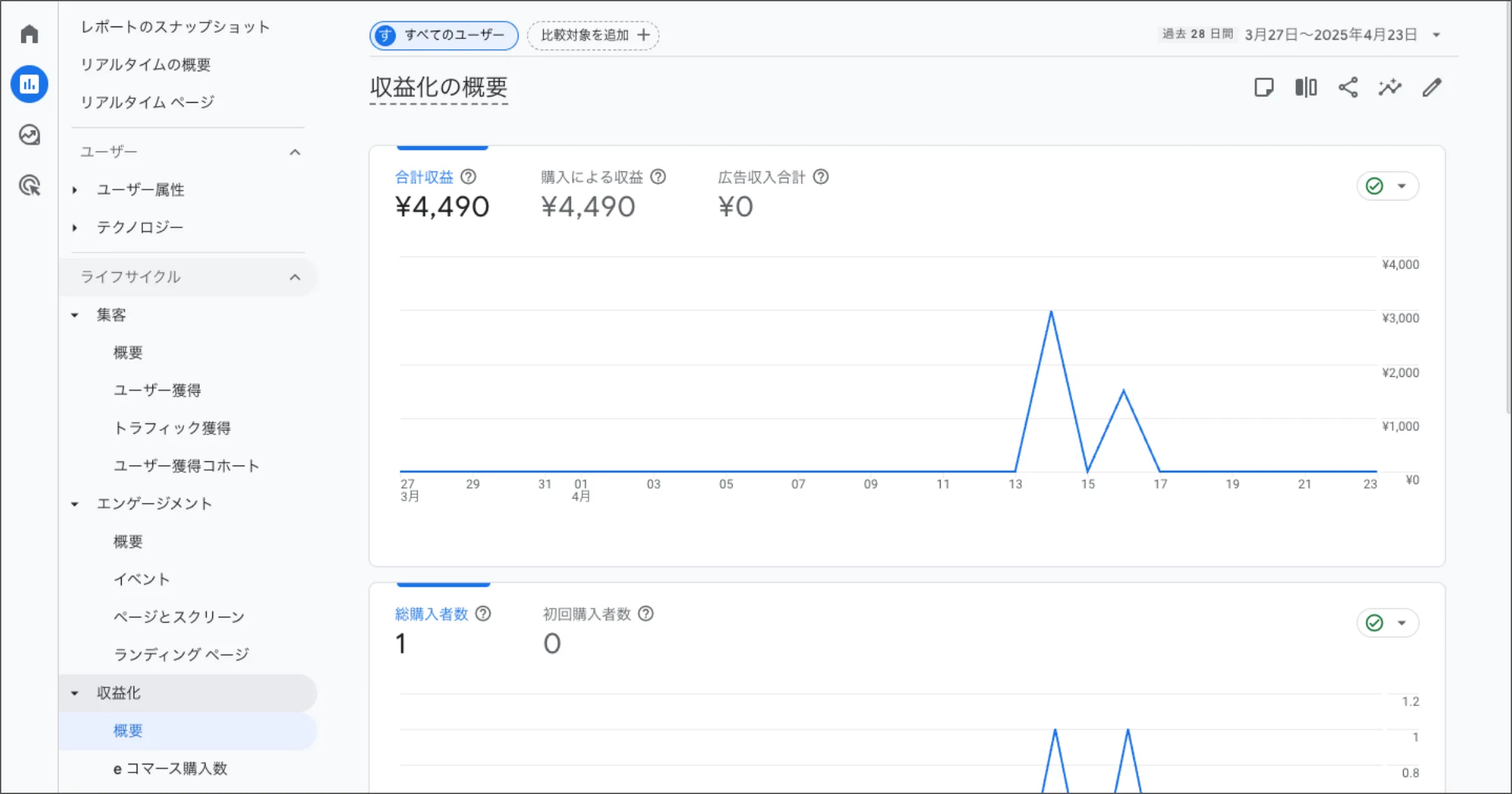The image size is (1512, 794).
Task: Select the 総購入者数 metric tab
Action: [x=443, y=631]
